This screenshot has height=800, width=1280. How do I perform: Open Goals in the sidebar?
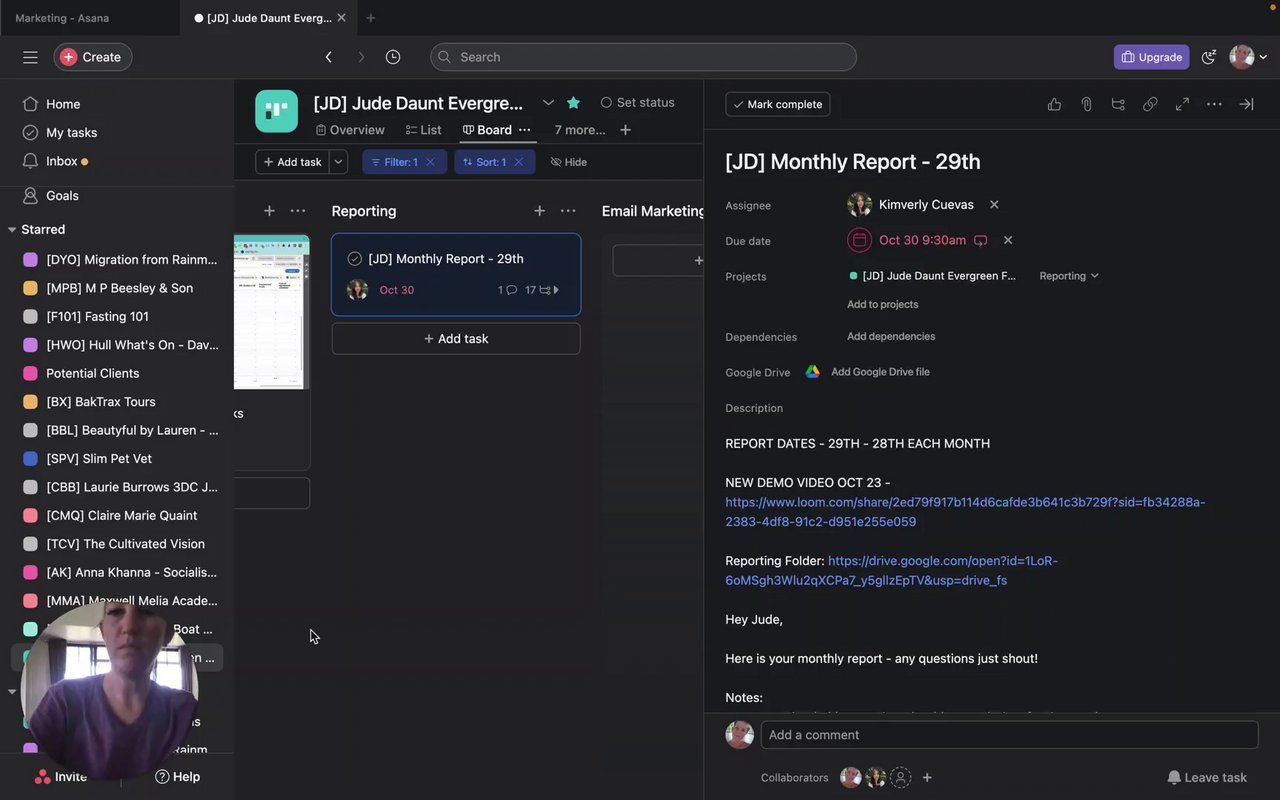tap(62, 195)
